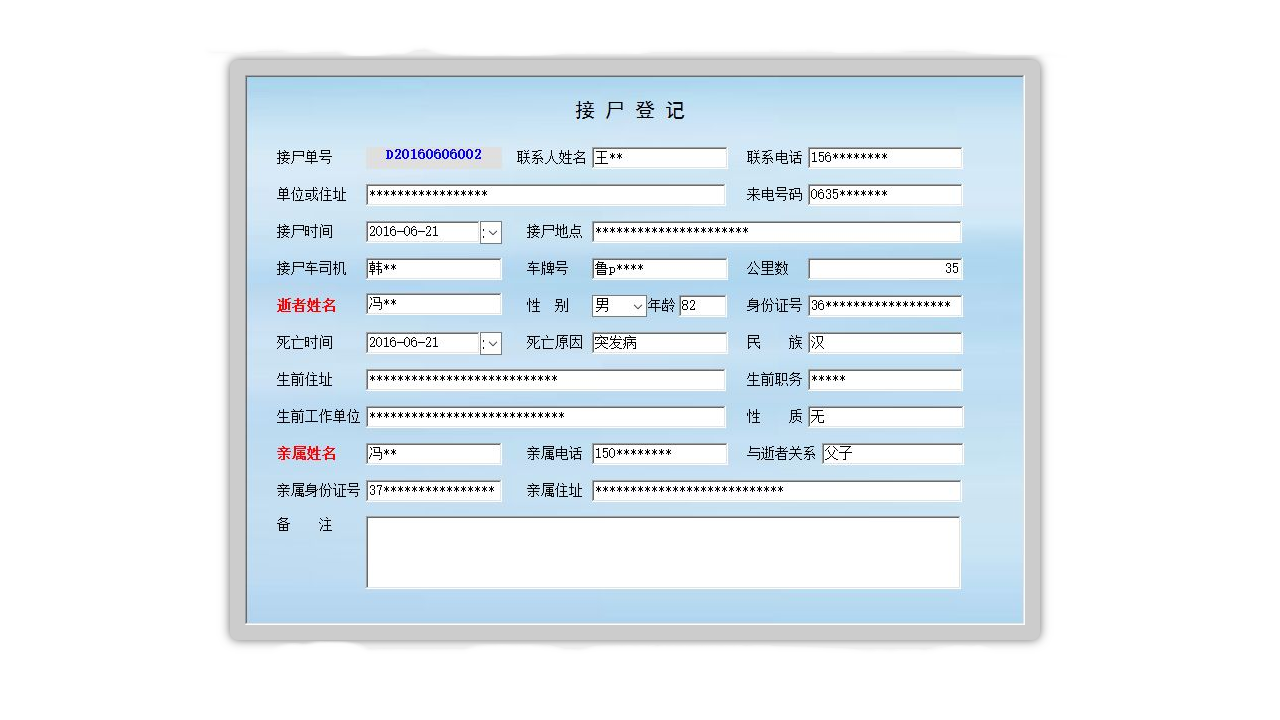
Task: Select the 接尸车司机 driver name field
Action: (432, 268)
